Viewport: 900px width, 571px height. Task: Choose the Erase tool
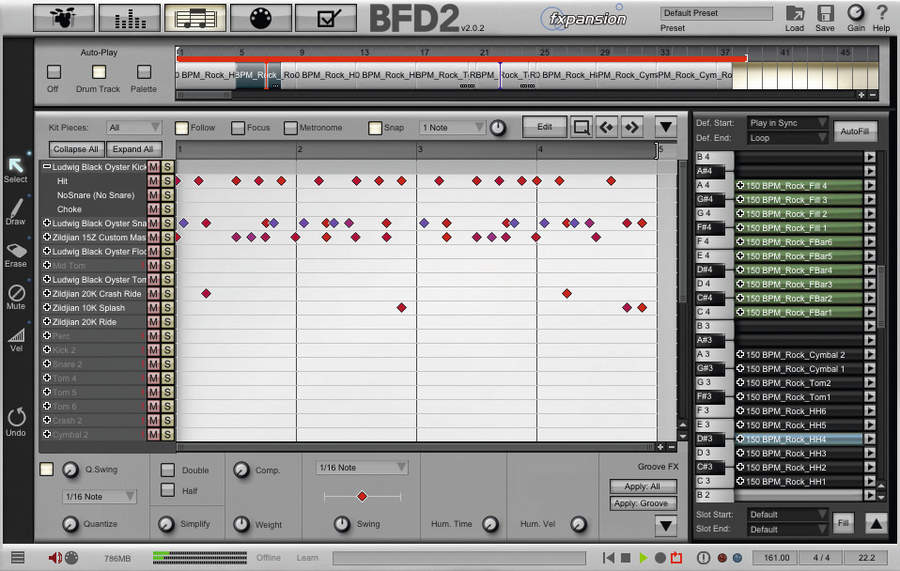pos(16,251)
